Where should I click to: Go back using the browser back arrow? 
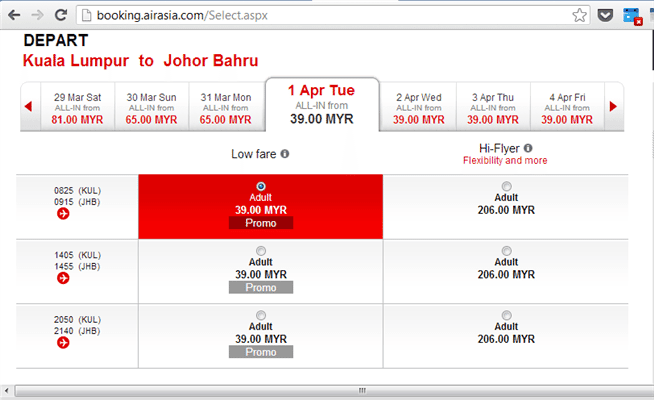[14, 15]
